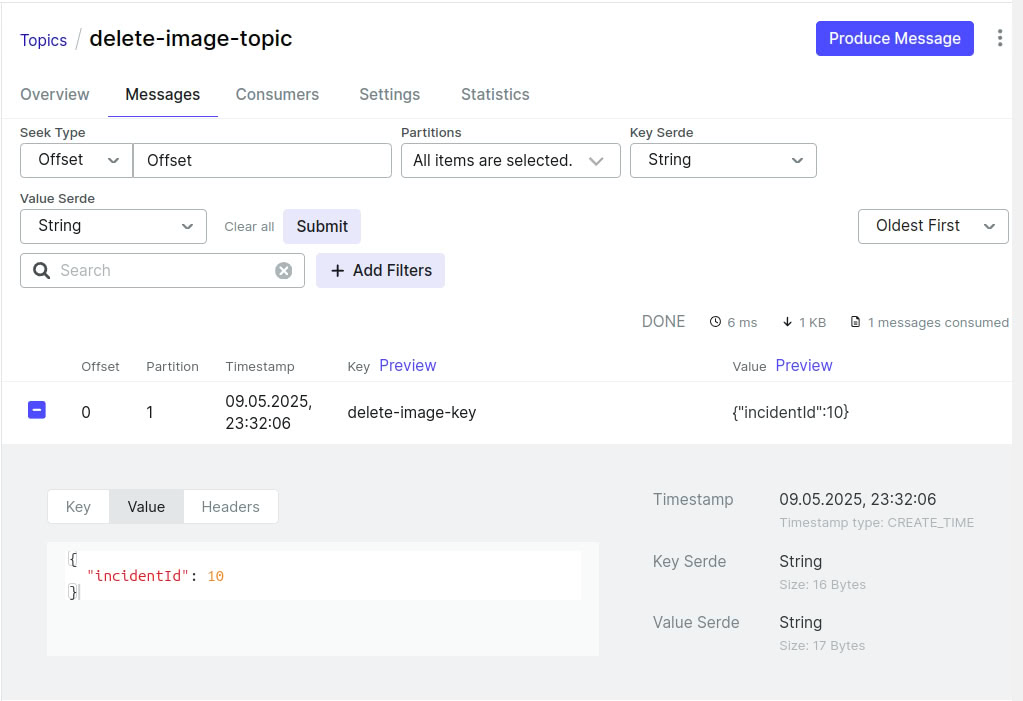Click the plus icon on Add Filters
1023x701 pixels.
tap(337, 270)
